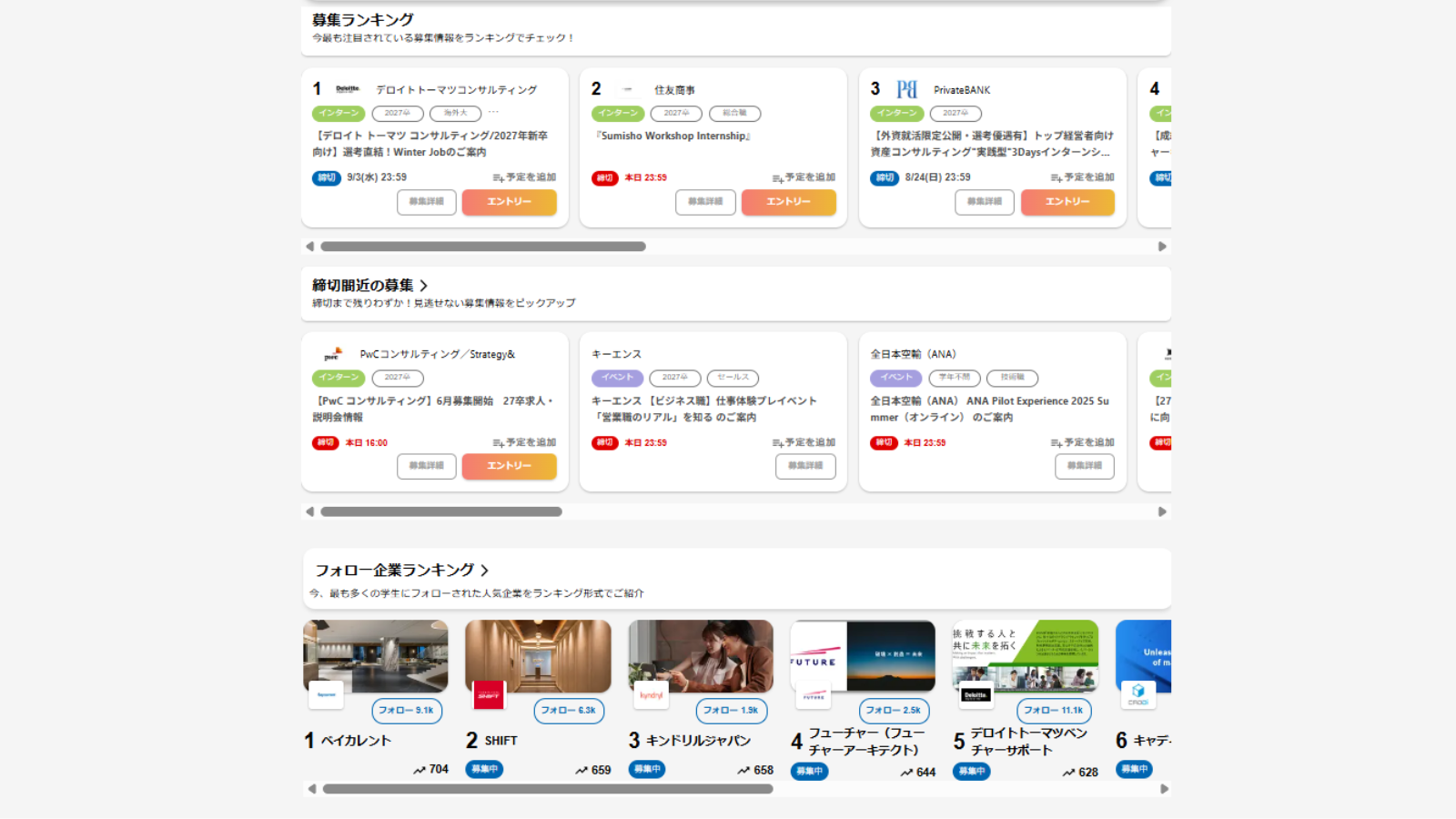
Task: Click エントリー on the デロイトトーマツコンサルティング card
Action: click(x=509, y=202)
